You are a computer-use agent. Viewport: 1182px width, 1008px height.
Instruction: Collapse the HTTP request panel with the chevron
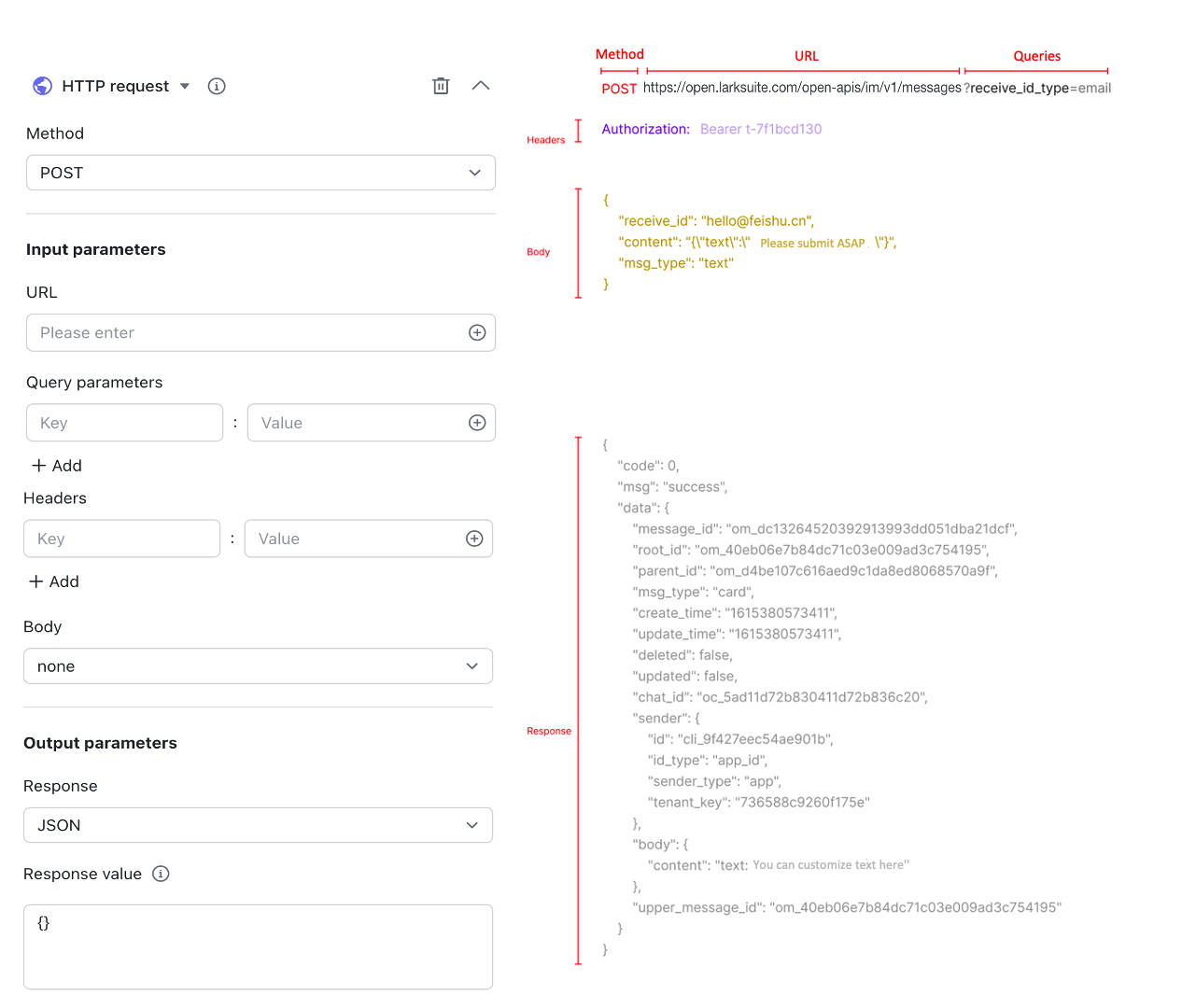pos(481,86)
